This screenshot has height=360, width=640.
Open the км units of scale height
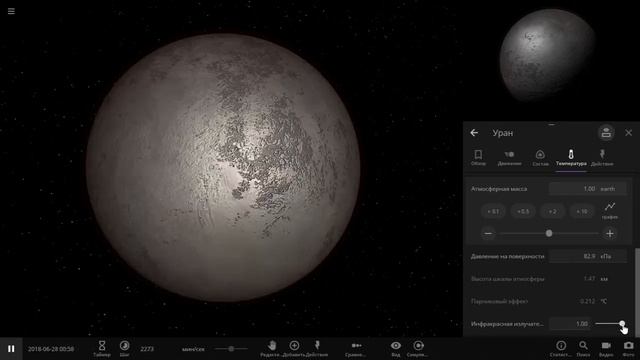pos(604,279)
